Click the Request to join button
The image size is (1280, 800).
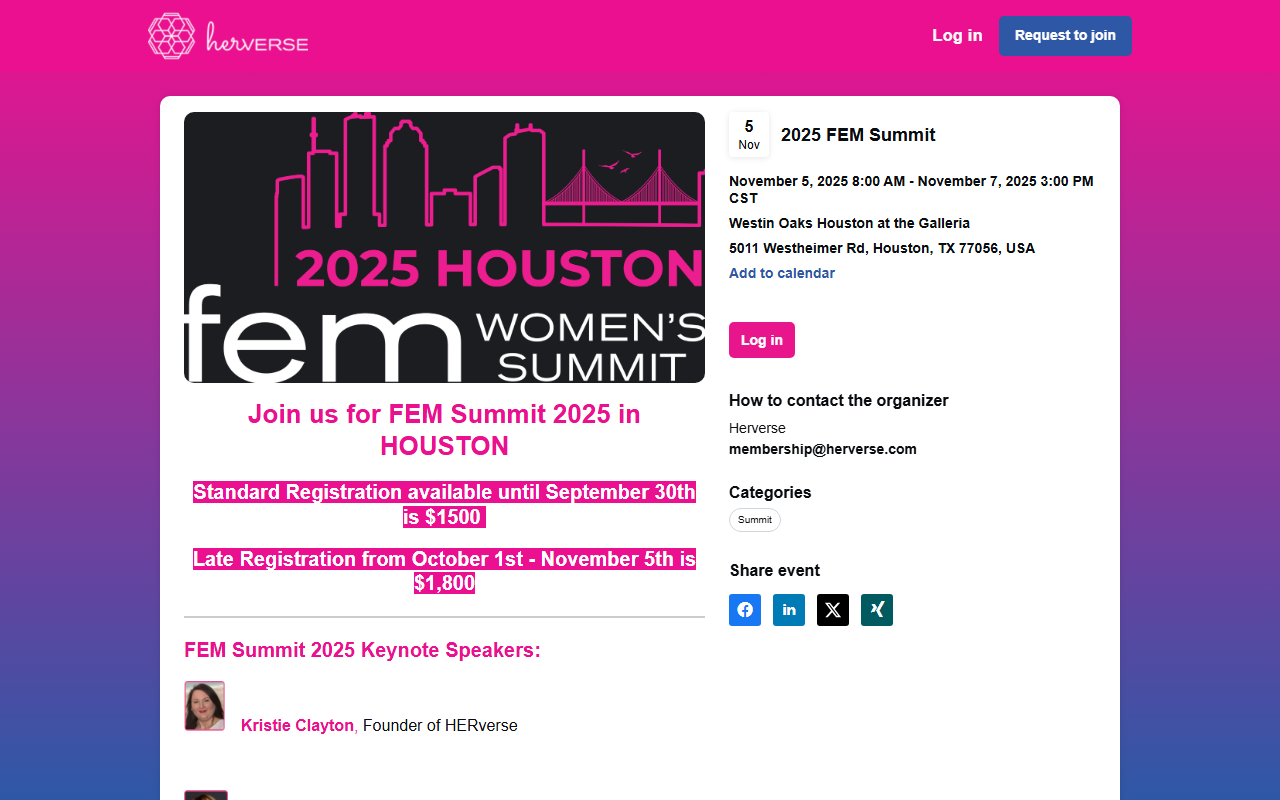(1065, 35)
